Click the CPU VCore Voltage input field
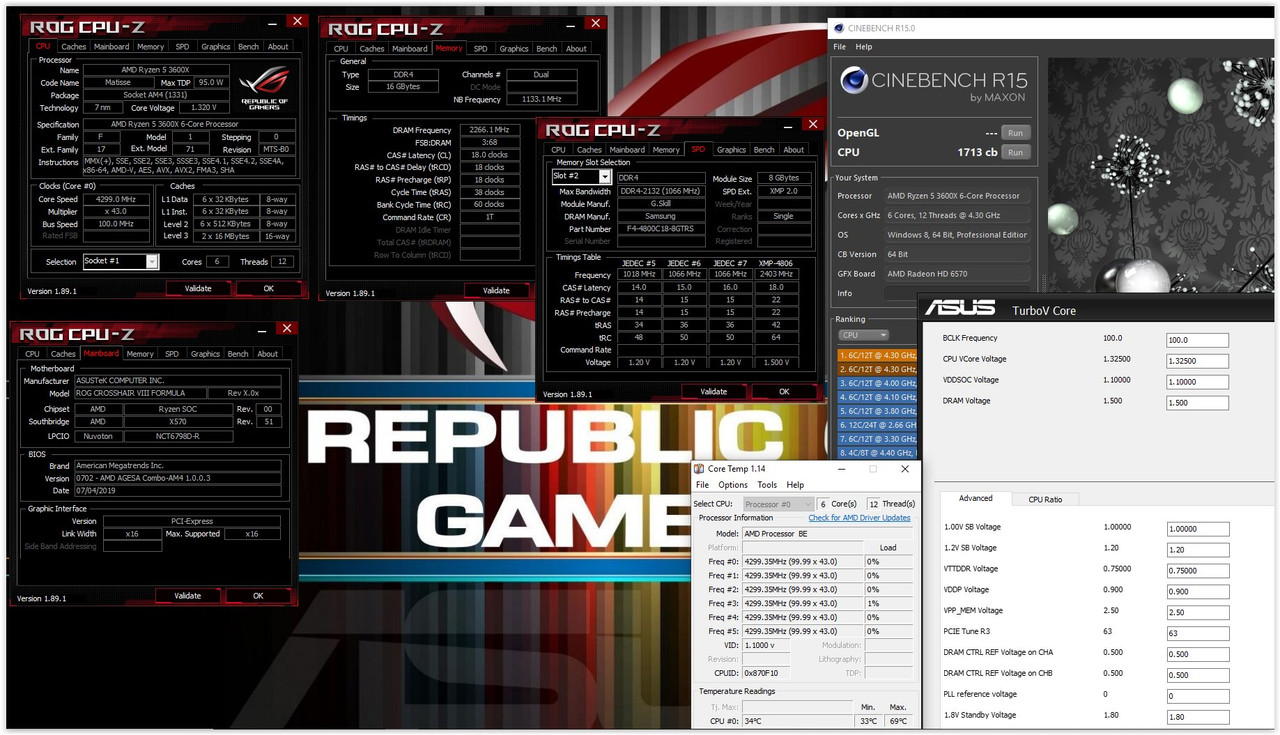Viewport: 1280px width, 735px height. (1198, 361)
